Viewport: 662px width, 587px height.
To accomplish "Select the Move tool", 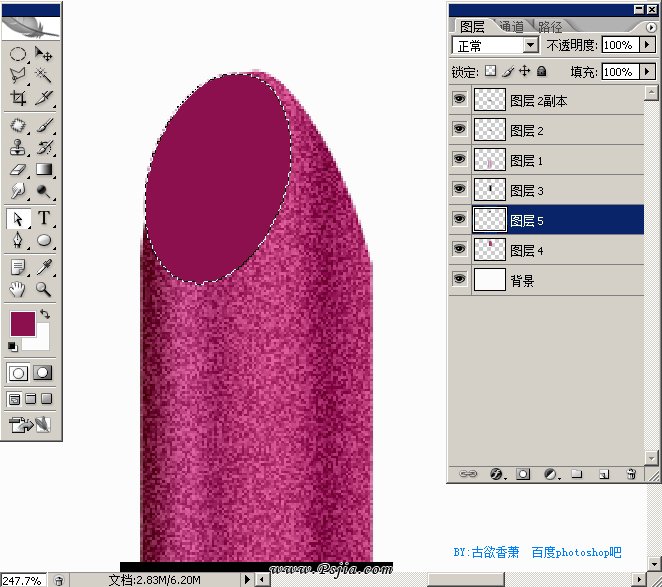I will (x=43, y=54).
